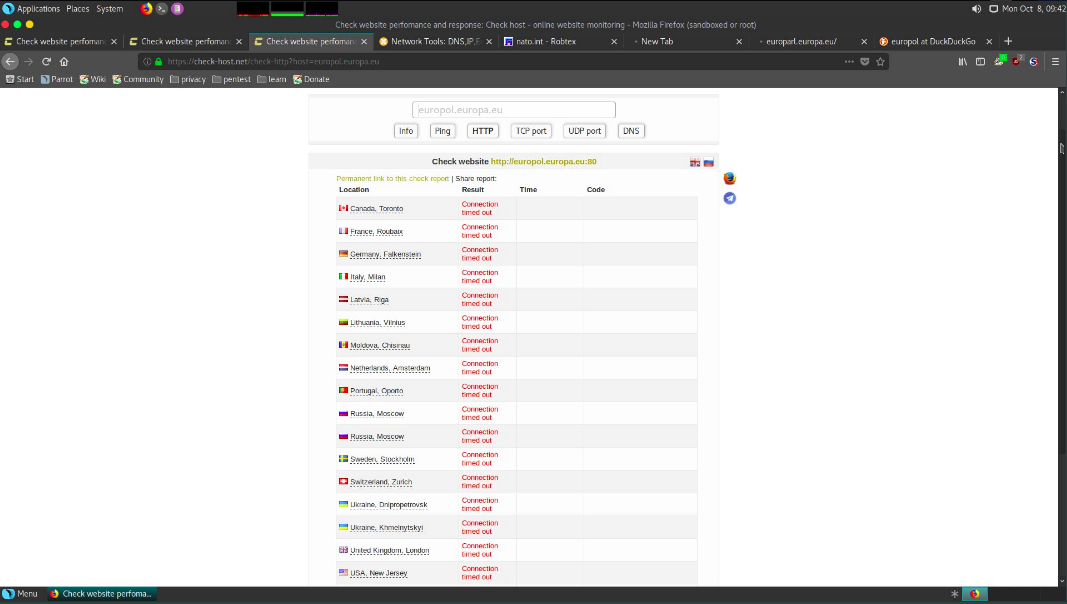Open the USA, New Jersey location link

(378, 573)
